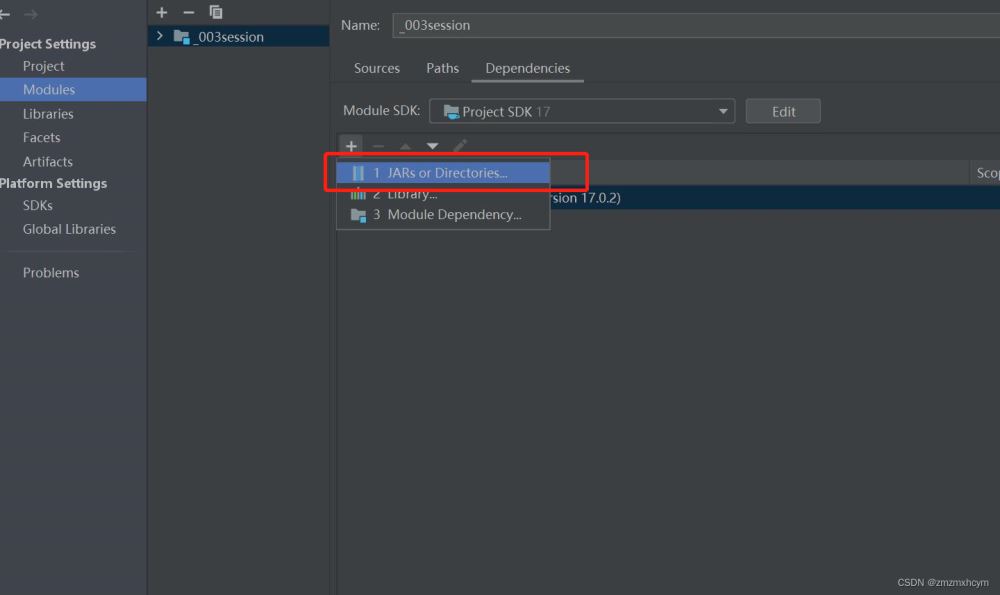This screenshot has width=1000, height=595.
Task: Move dependency up arrow
Action: [x=405, y=146]
